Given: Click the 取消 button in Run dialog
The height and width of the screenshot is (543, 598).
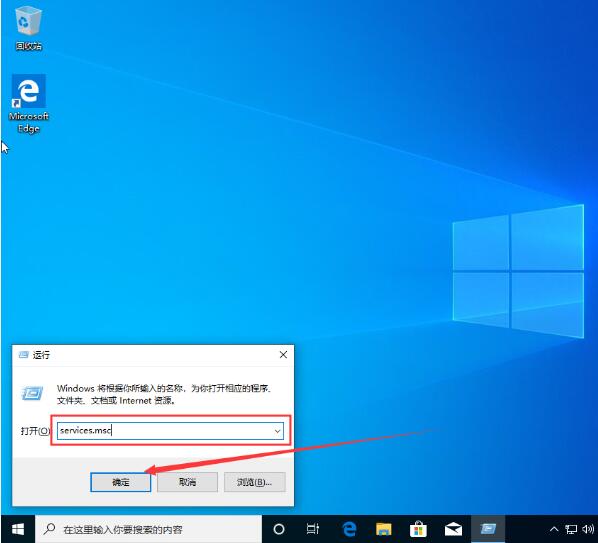Looking at the screenshot, I should (x=187, y=482).
